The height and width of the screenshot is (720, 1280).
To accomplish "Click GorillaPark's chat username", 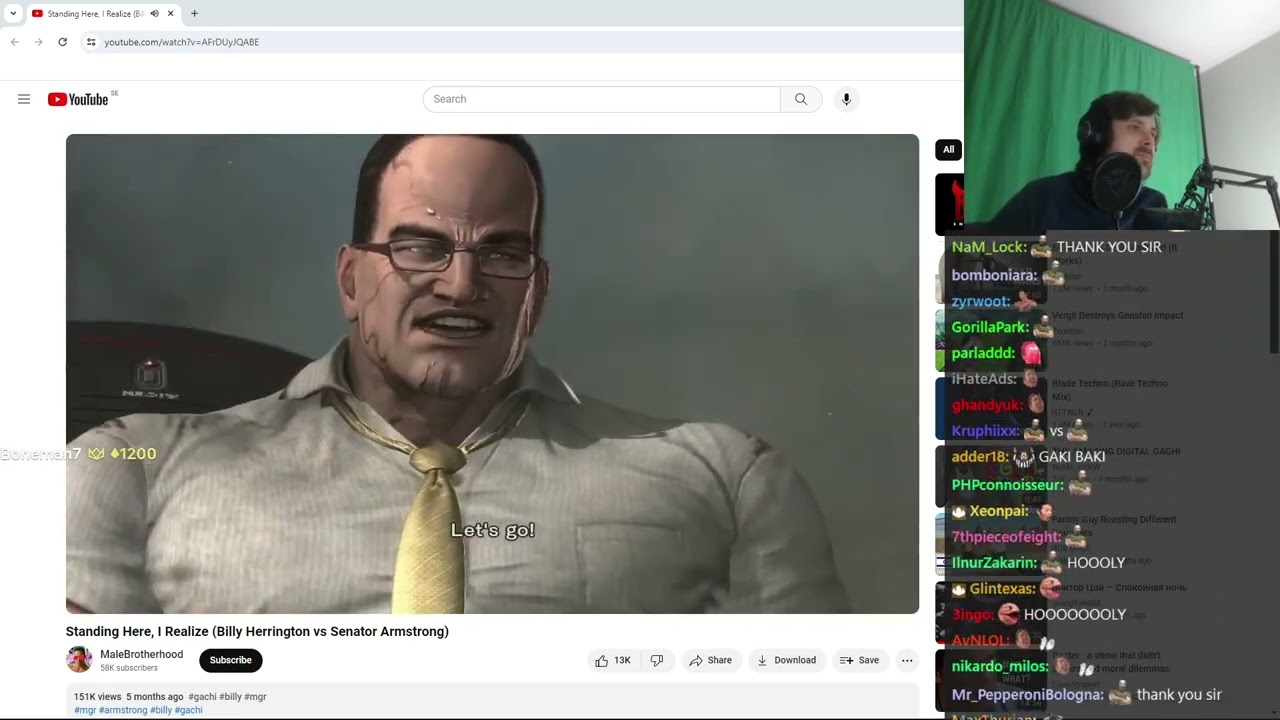I will (x=990, y=327).
